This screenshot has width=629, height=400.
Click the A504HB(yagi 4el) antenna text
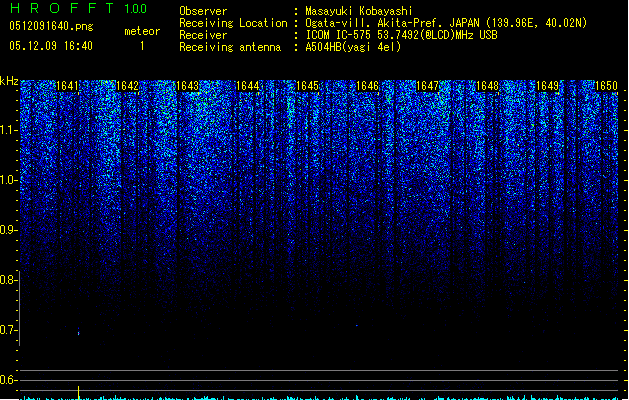pos(353,47)
